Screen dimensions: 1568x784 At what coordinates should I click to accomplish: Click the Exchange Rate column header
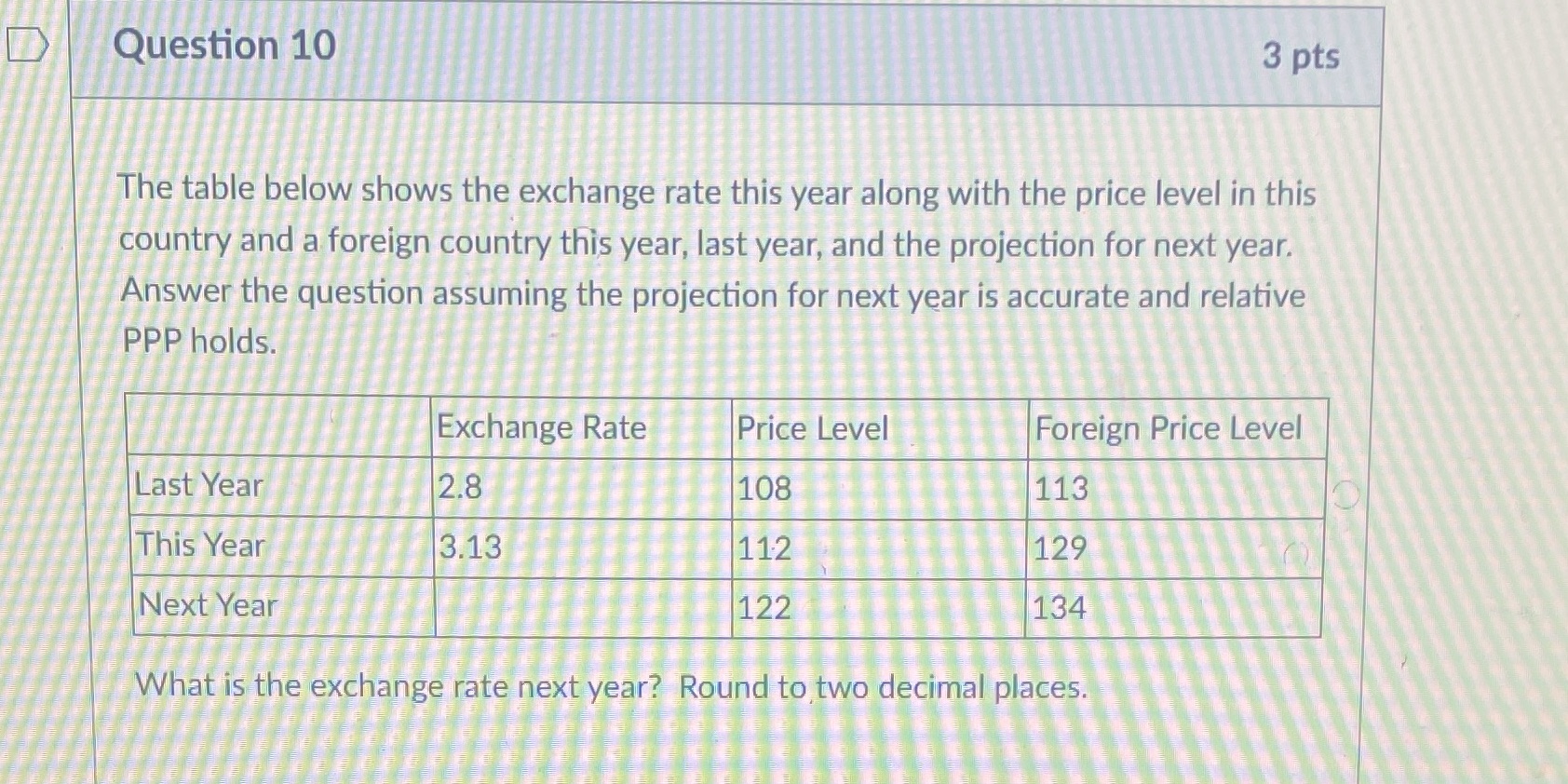pyautogui.click(x=543, y=428)
